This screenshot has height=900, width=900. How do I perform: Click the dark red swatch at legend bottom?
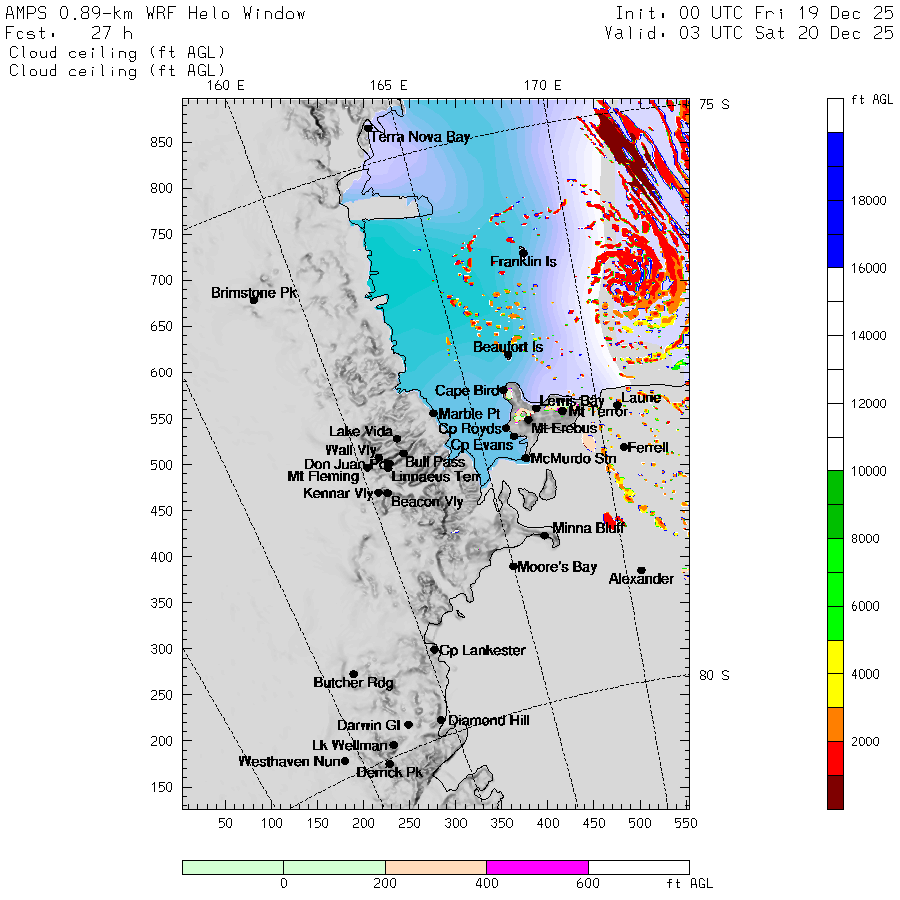pos(835,791)
